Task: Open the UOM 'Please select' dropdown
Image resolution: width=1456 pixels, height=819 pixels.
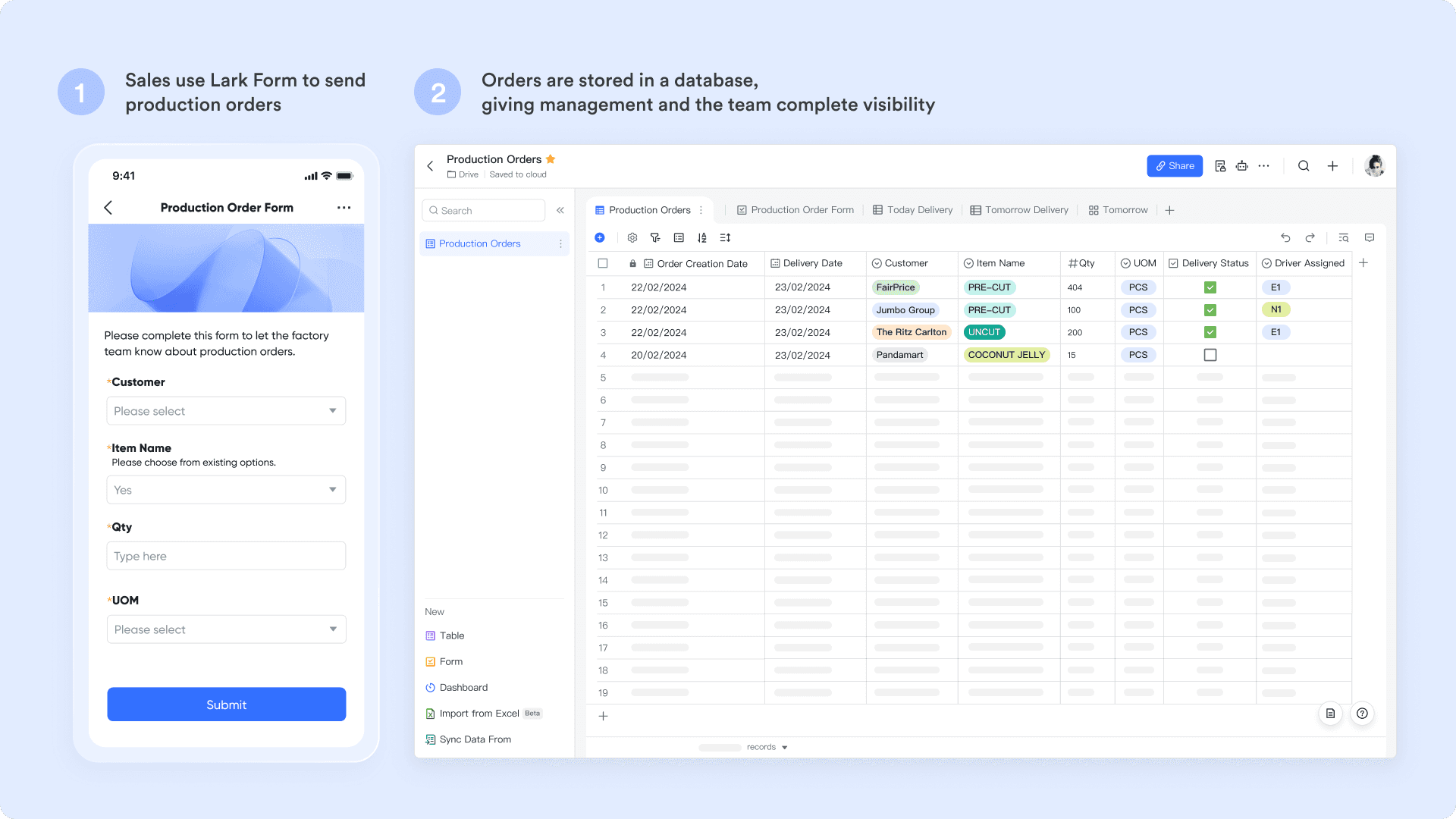Action: pyautogui.click(x=226, y=629)
